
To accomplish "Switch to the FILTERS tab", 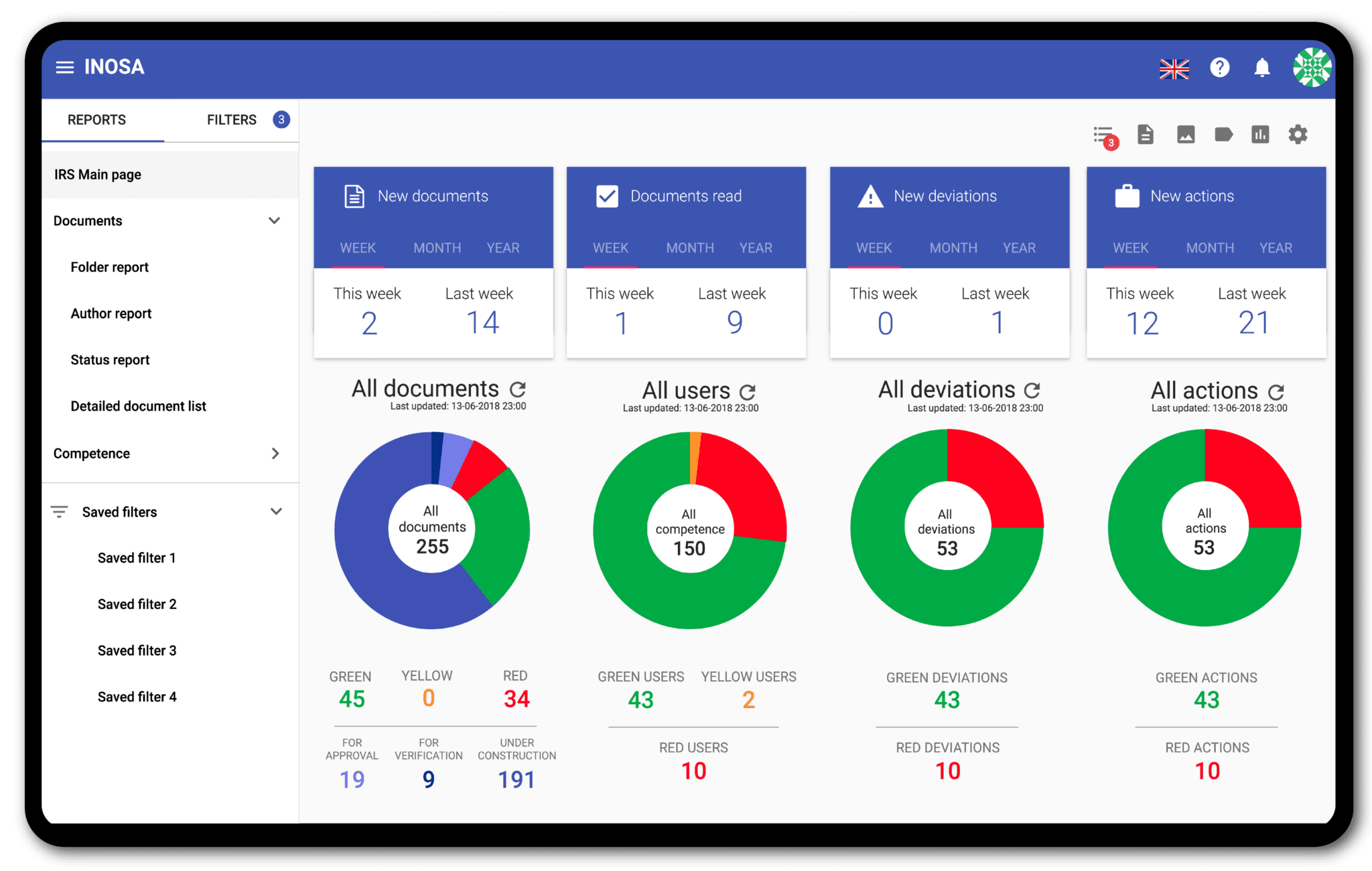I will [x=232, y=119].
